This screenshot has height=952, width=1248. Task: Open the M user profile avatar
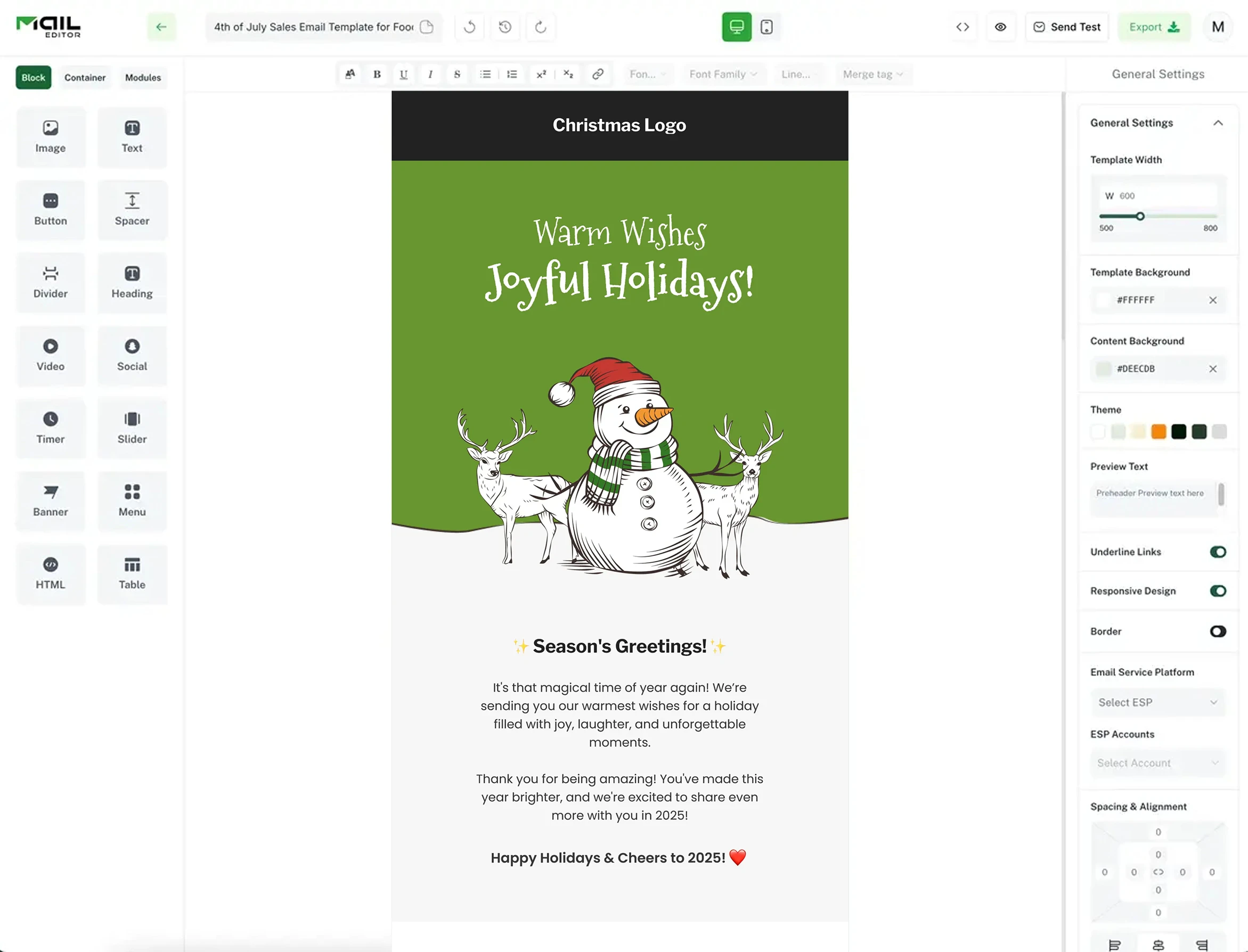[1218, 27]
